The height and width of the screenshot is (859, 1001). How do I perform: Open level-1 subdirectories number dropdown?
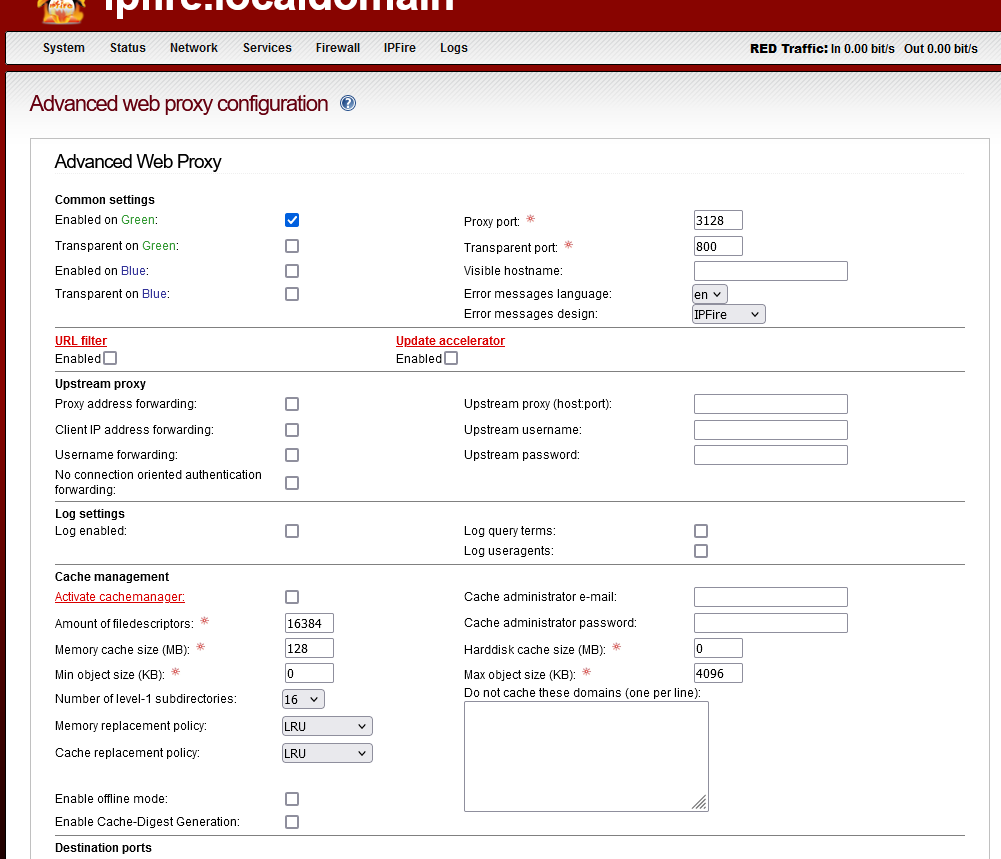coord(303,699)
